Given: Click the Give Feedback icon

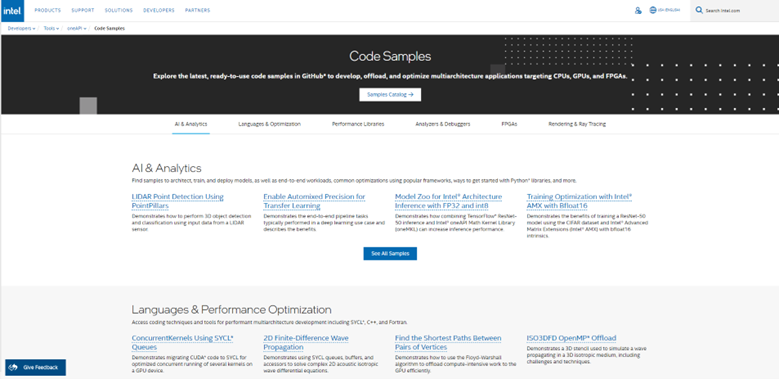Looking at the screenshot, I should [14, 368].
